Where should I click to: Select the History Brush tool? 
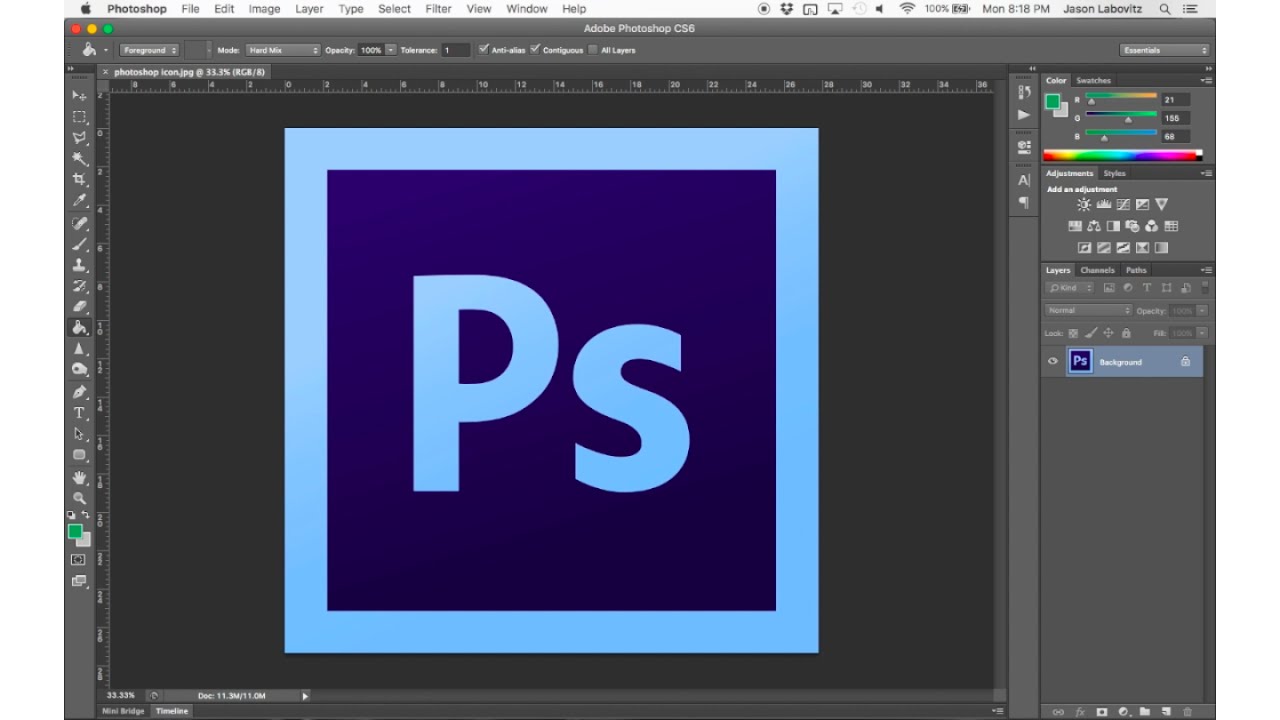pos(79,286)
